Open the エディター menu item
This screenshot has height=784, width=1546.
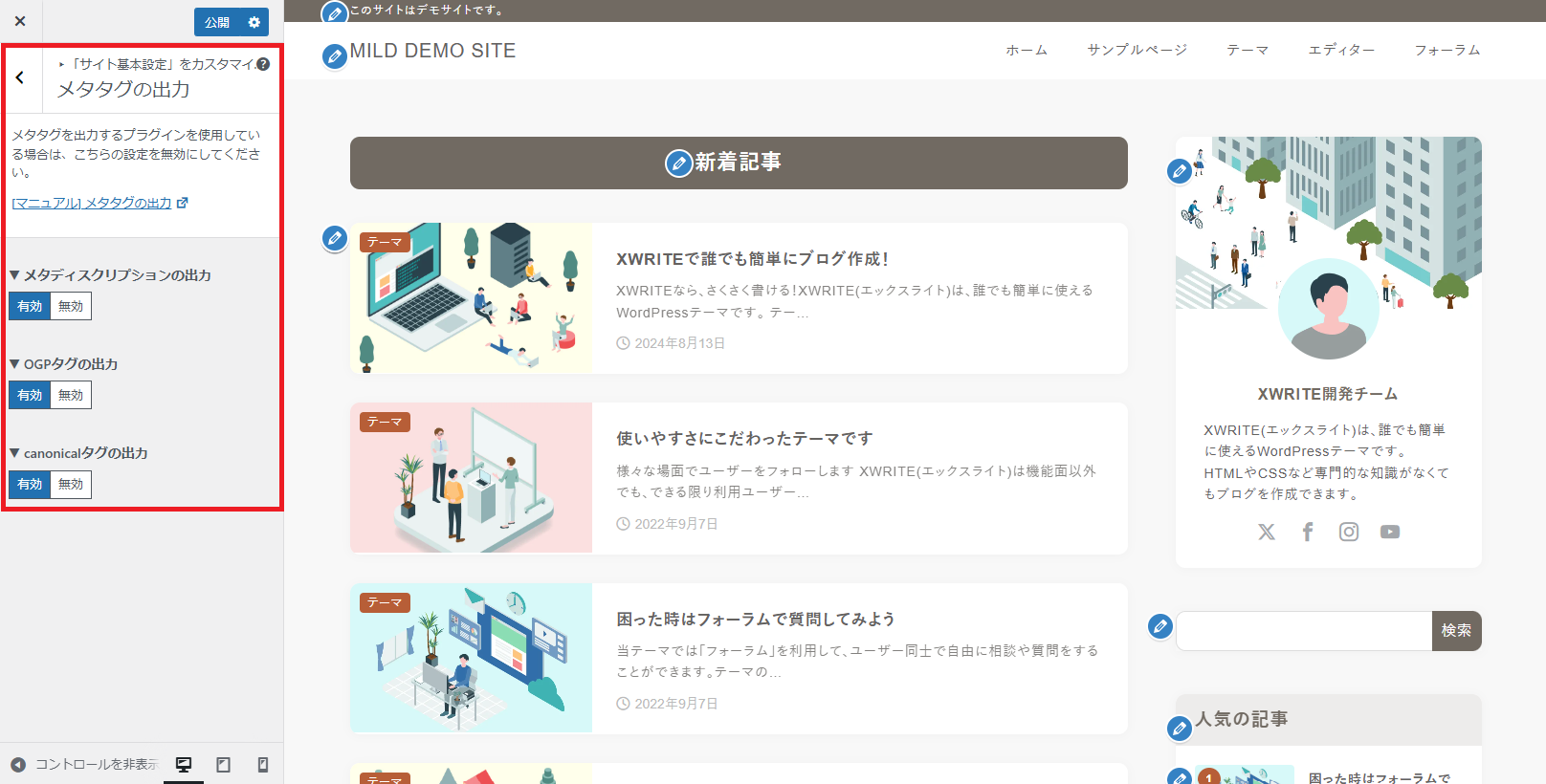tap(1341, 50)
